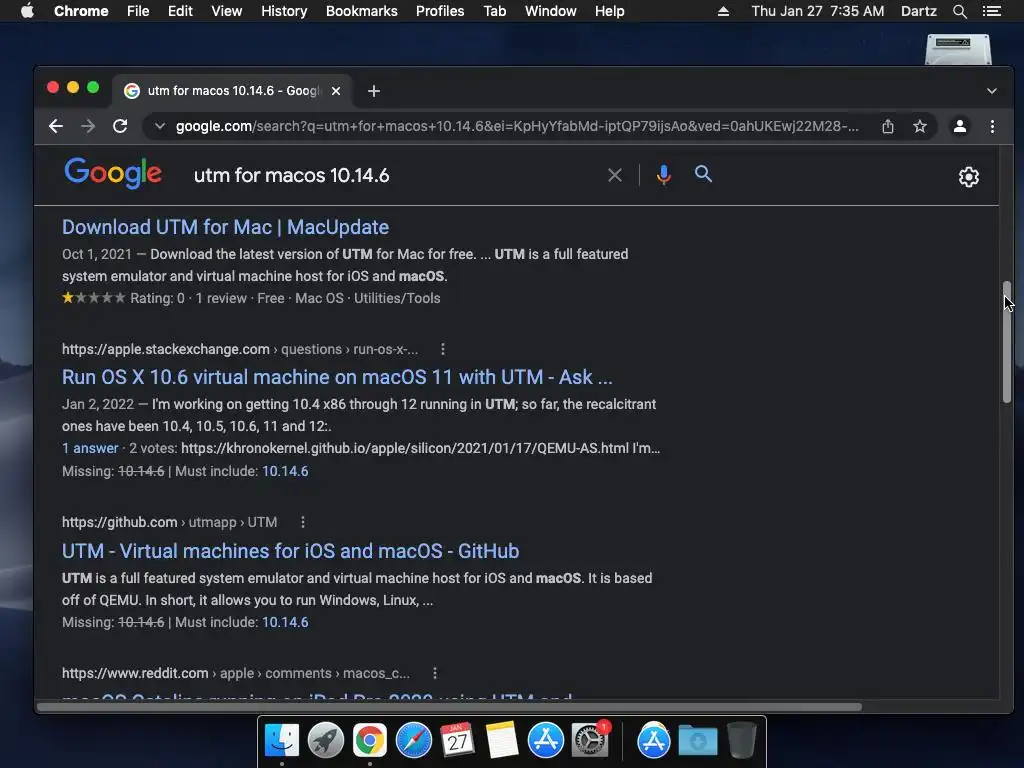Open options for the github.com result
Image resolution: width=1024 pixels, height=768 pixels.
(x=302, y=522)
